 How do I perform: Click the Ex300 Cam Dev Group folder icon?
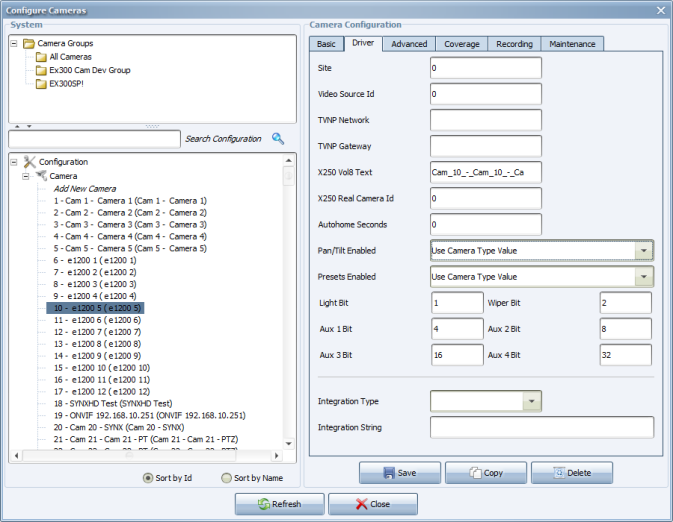[41, 70]
